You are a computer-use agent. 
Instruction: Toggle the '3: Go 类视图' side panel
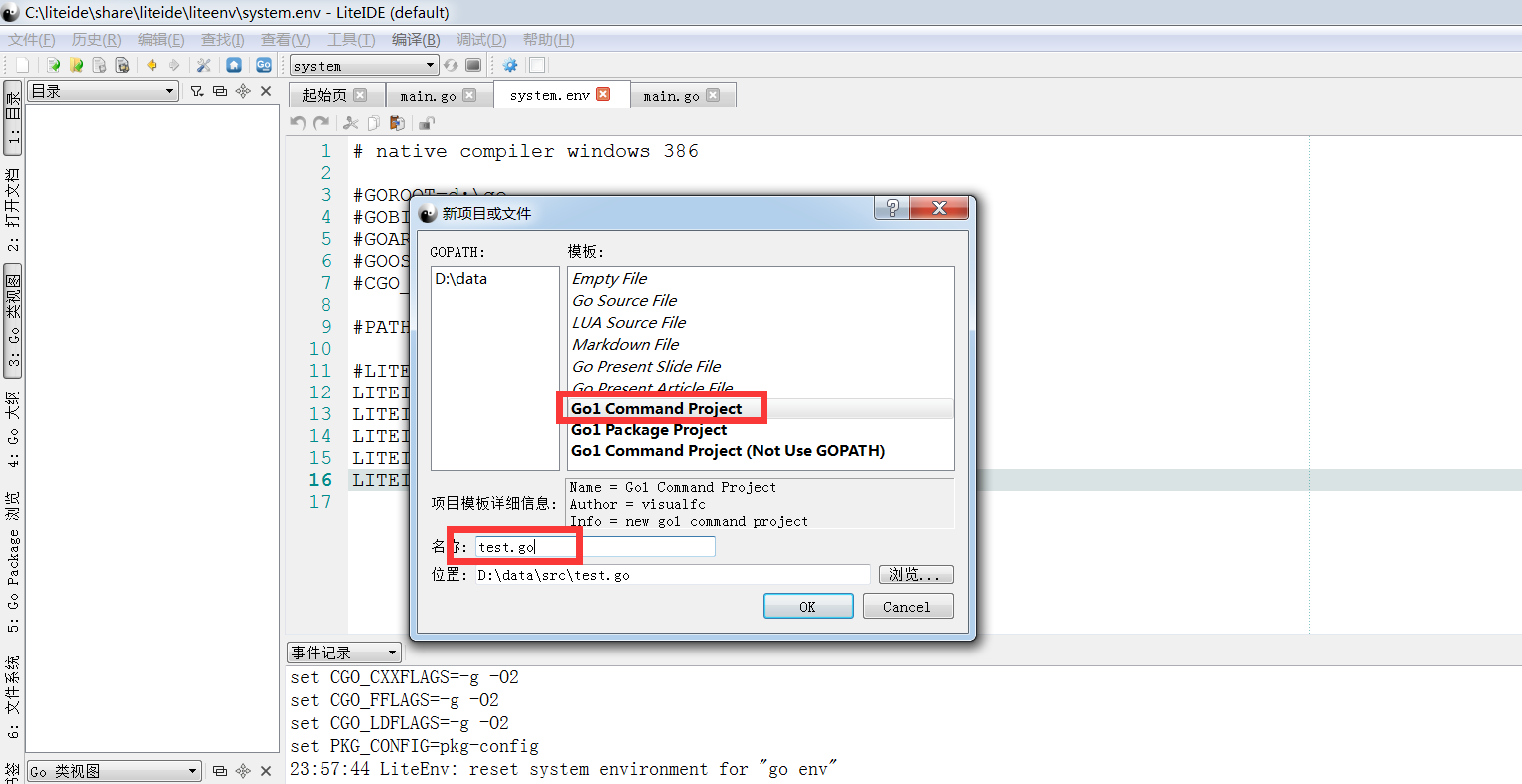[13, 321]
